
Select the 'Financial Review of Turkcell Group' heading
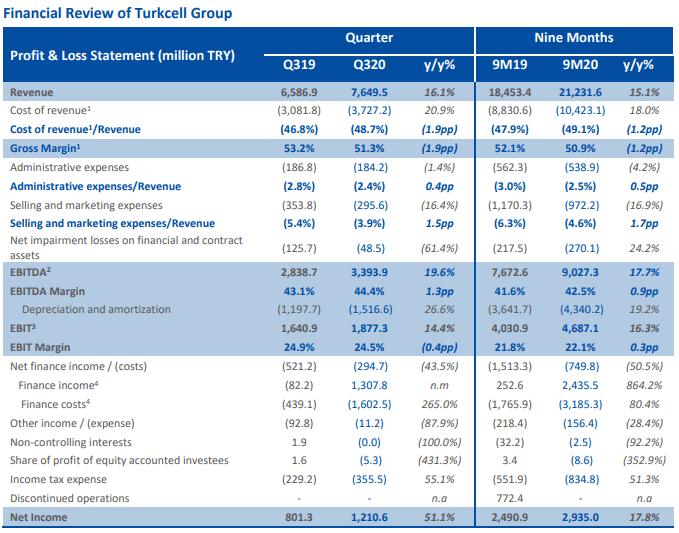click(117, 13)
